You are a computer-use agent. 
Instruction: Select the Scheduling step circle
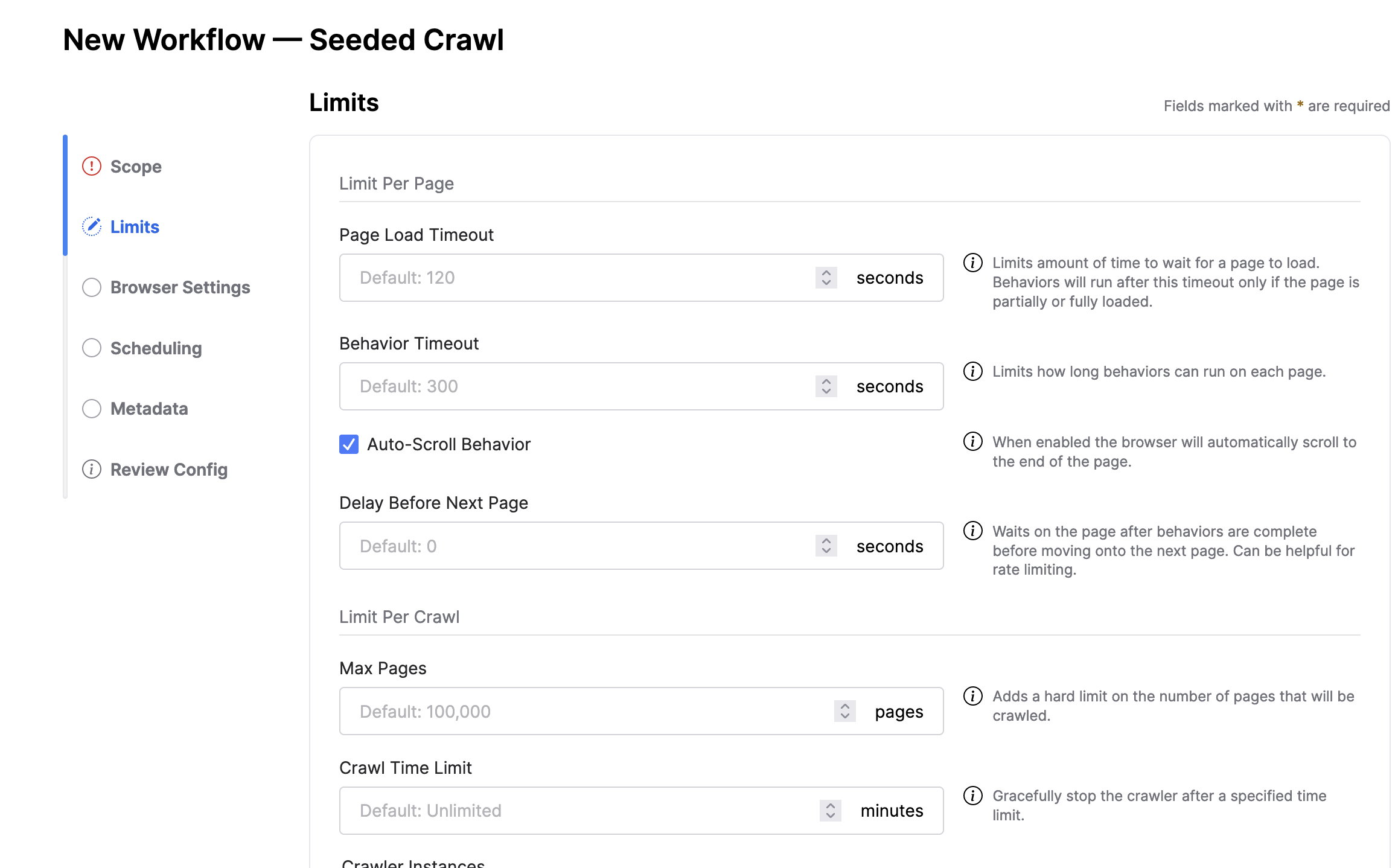[92, 348]
